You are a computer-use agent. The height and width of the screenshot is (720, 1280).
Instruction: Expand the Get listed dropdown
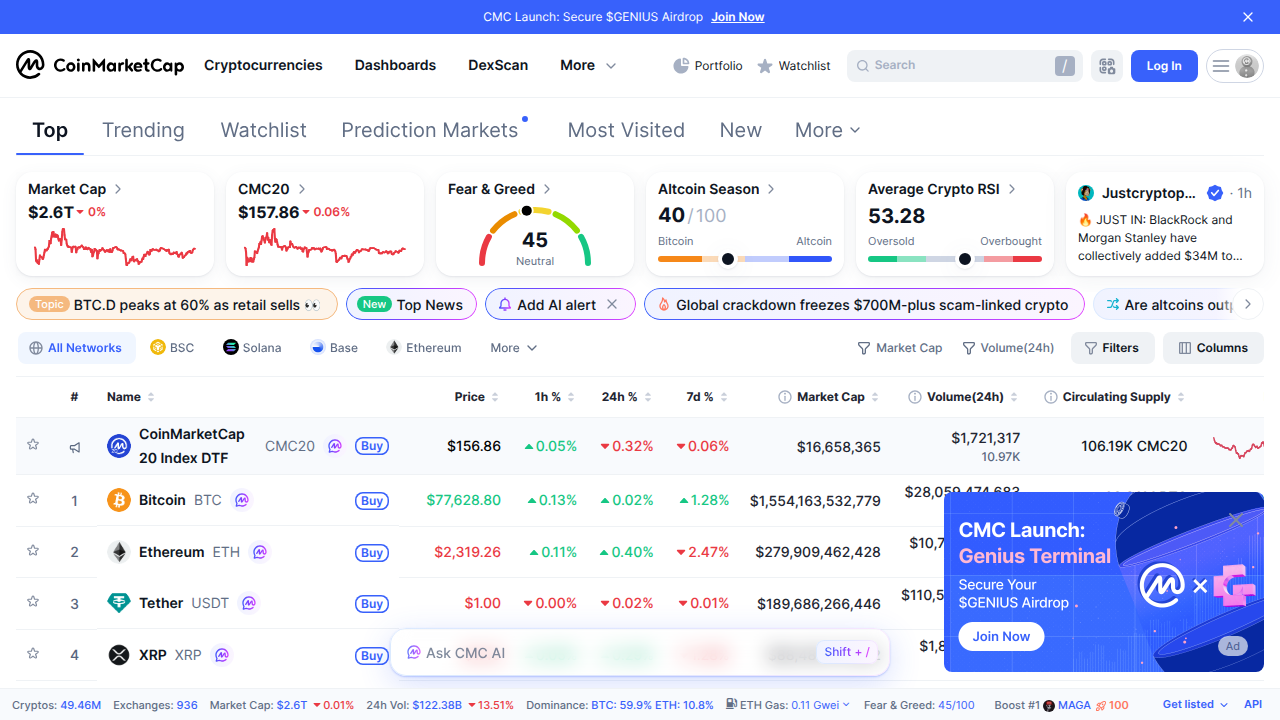coord(1188,704)
